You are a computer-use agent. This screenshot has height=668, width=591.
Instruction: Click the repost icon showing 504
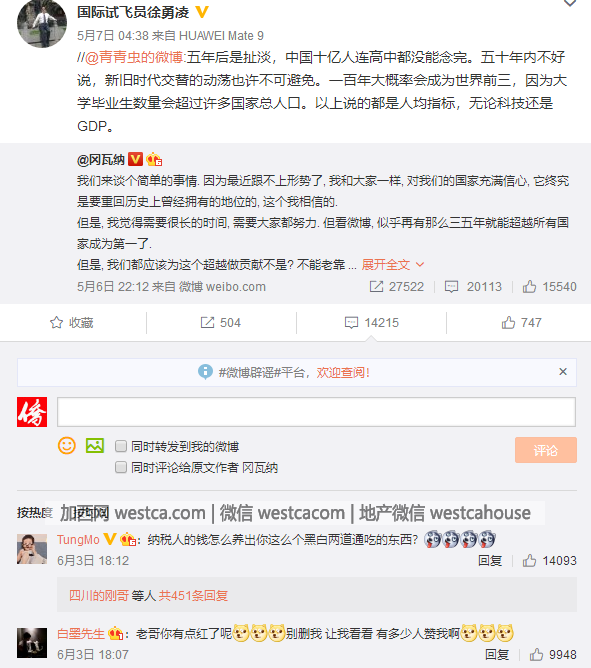pyautogui.click(x=207, y=322)
